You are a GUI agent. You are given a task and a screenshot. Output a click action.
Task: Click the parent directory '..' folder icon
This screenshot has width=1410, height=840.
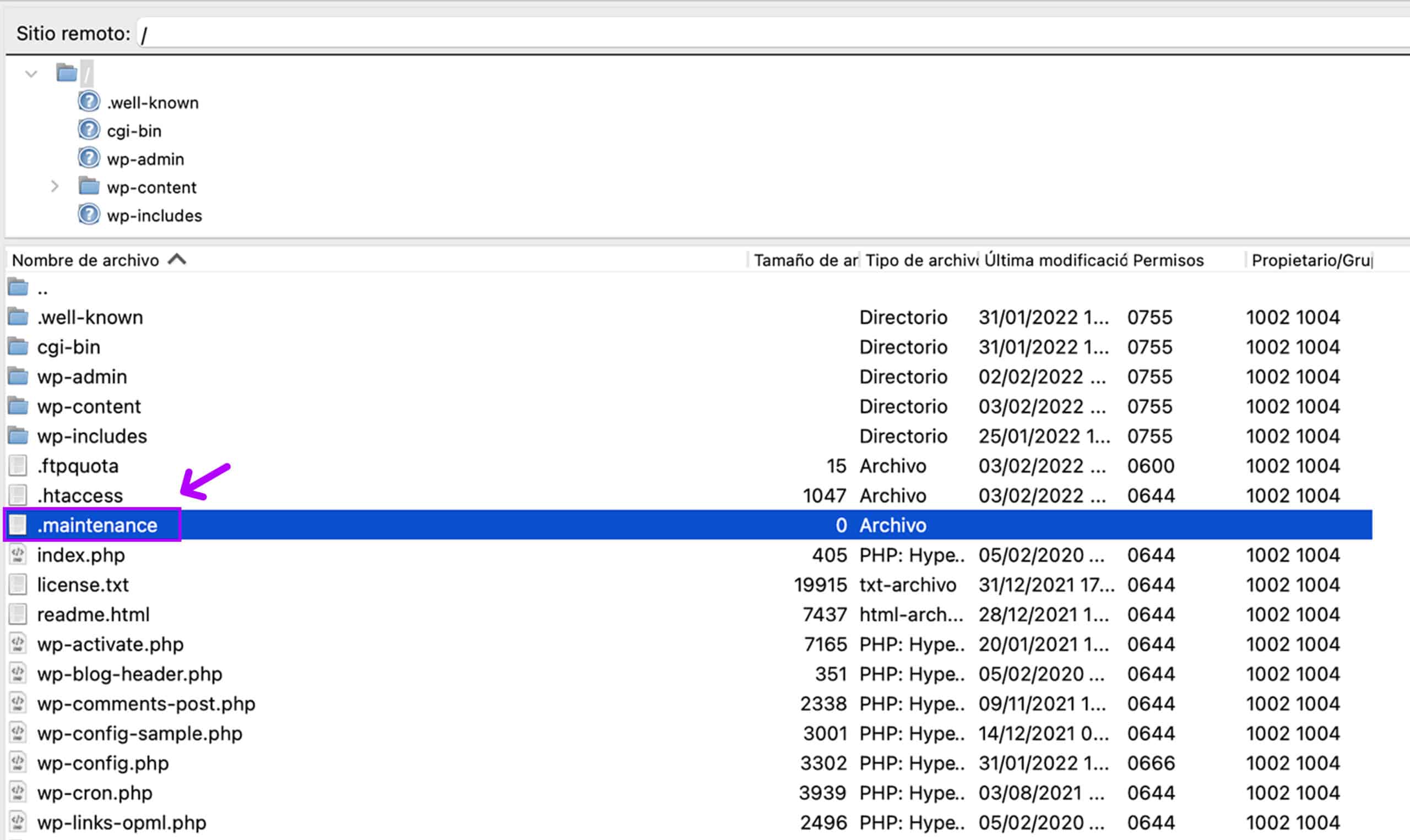[18, 288]
